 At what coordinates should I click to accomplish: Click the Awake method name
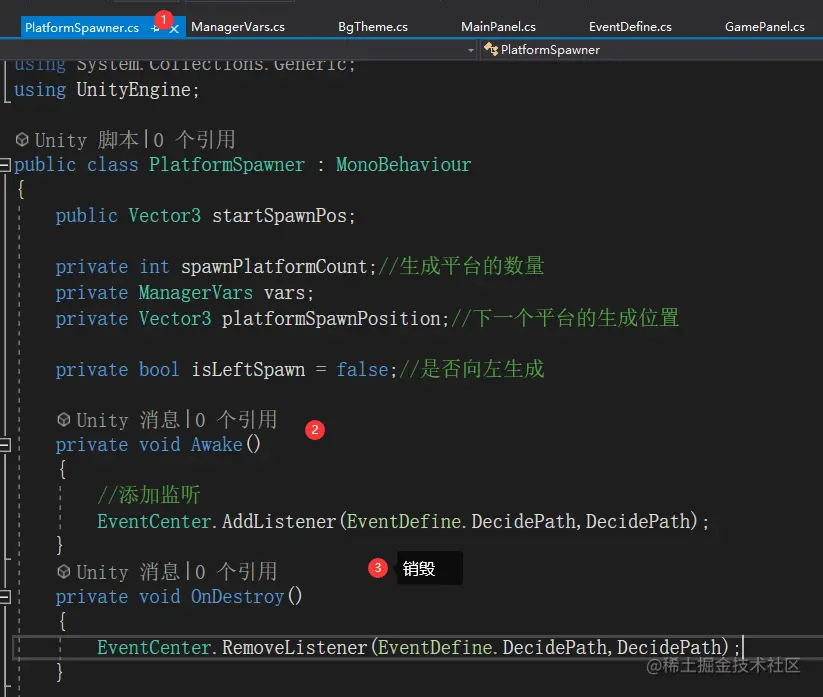(x=217, y=445)
